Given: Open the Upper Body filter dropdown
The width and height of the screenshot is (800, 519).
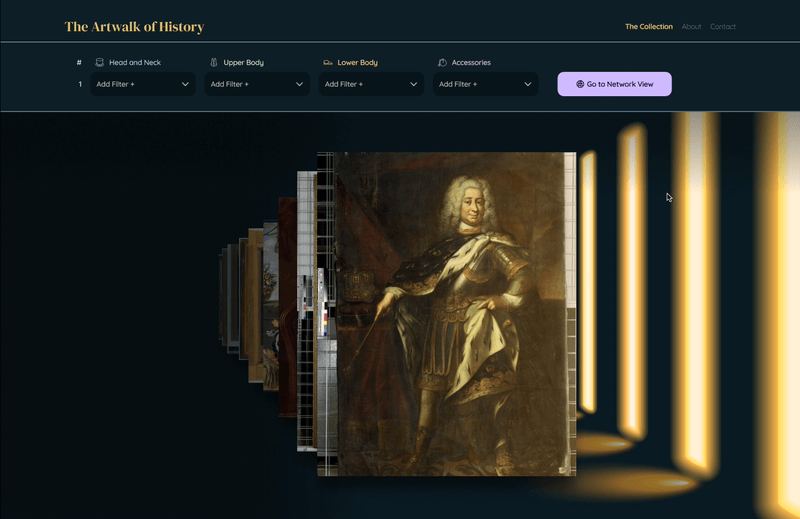Looking at the screenshot, I should pos(256,84).
